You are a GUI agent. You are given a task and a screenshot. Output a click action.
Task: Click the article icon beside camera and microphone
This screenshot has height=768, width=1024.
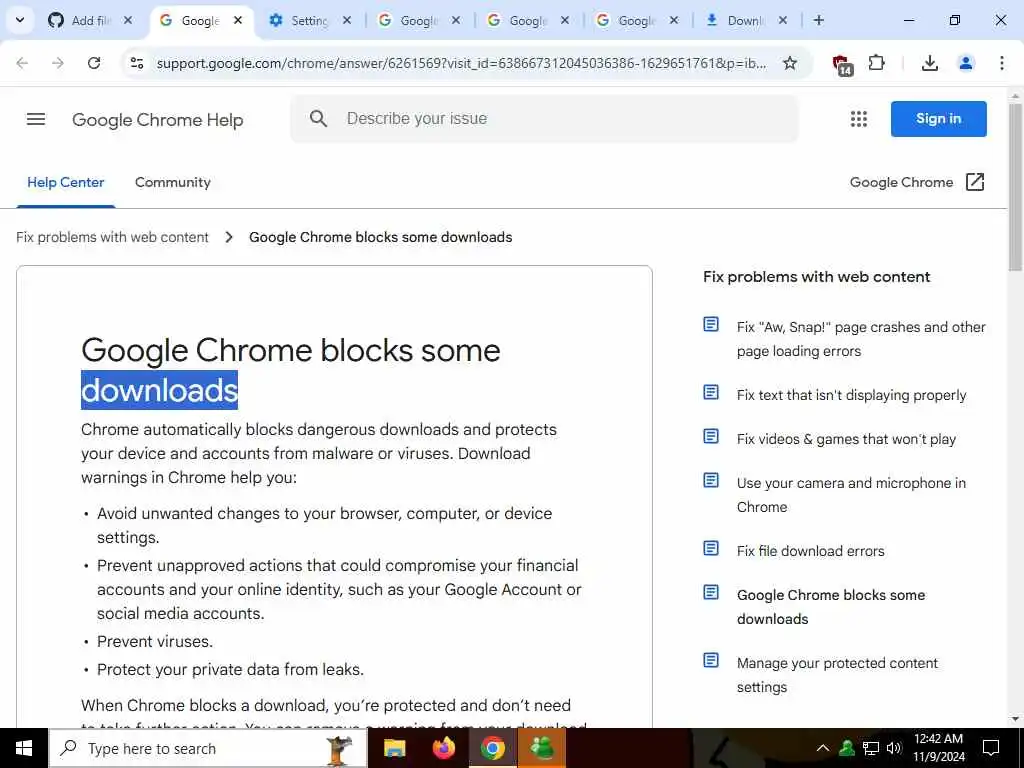click(711, 480)
